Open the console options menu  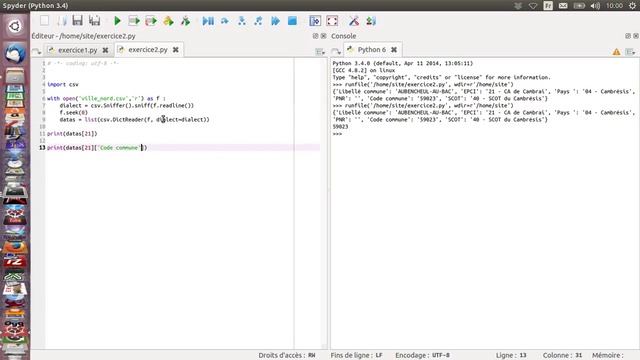pyautogui.click(x=630, y=52)
